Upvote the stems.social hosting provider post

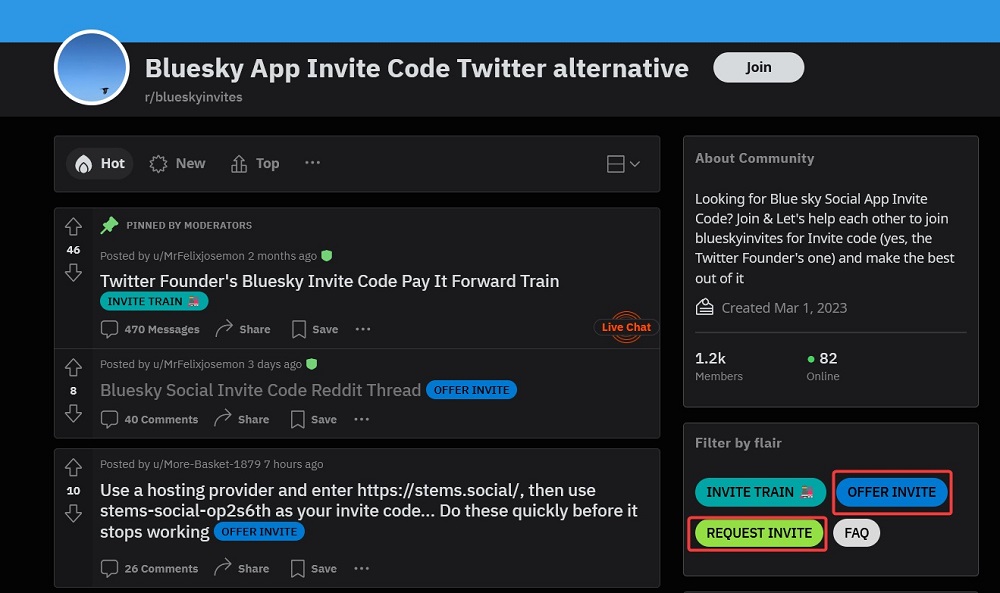73,467
